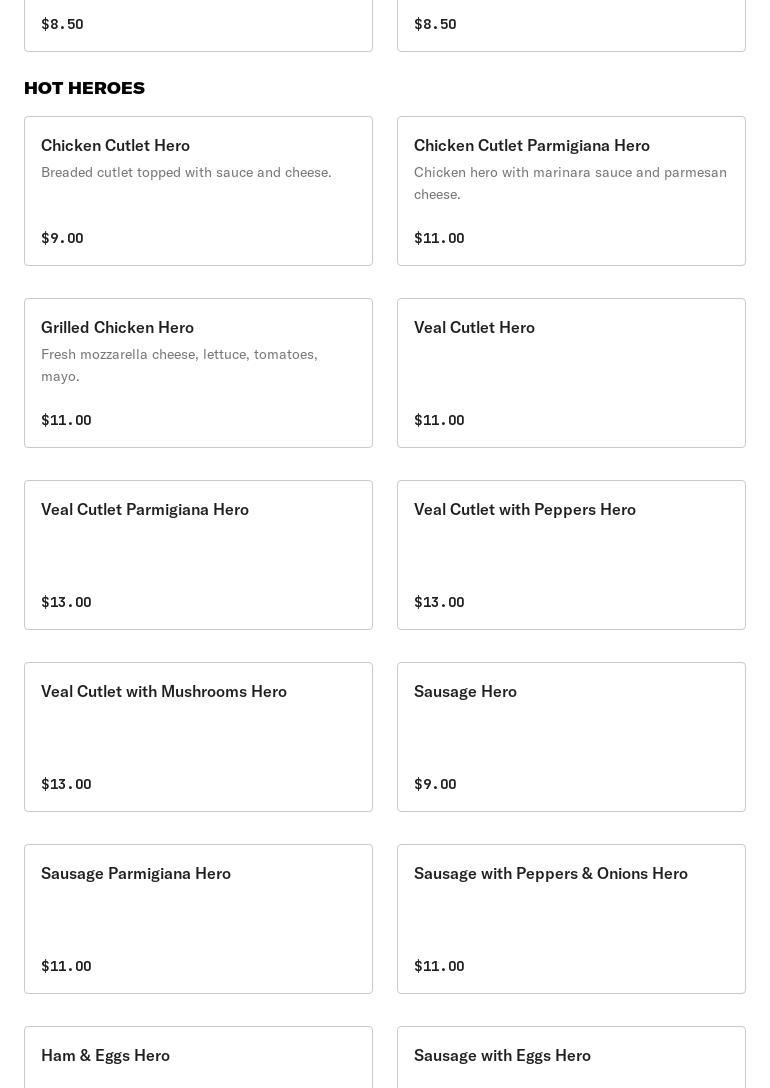Click Grilled Chicken Hero's mozzarella description
This screenshot has width=770, height=1088.
pos(179,365)
